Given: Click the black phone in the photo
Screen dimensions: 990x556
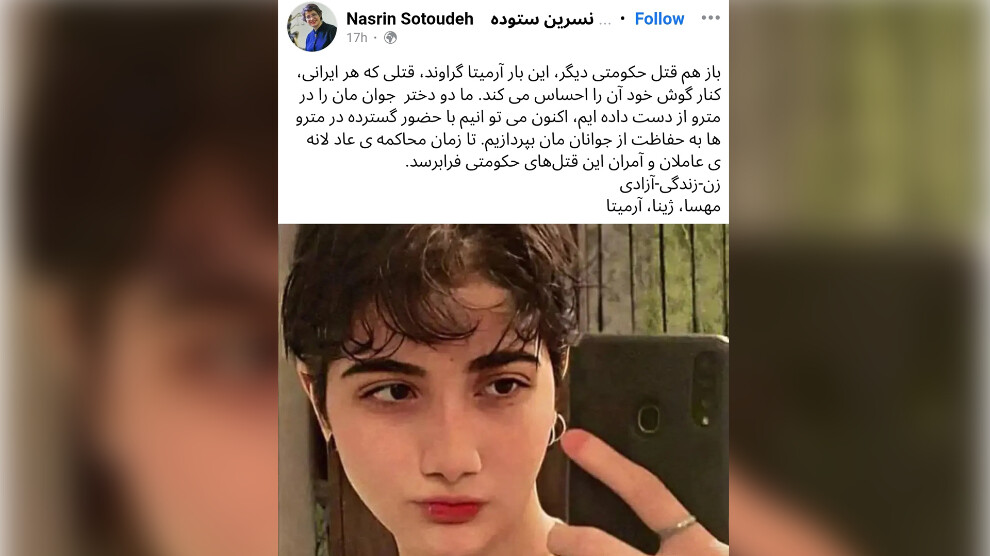Looking at the screenshot, I should 648,429.
